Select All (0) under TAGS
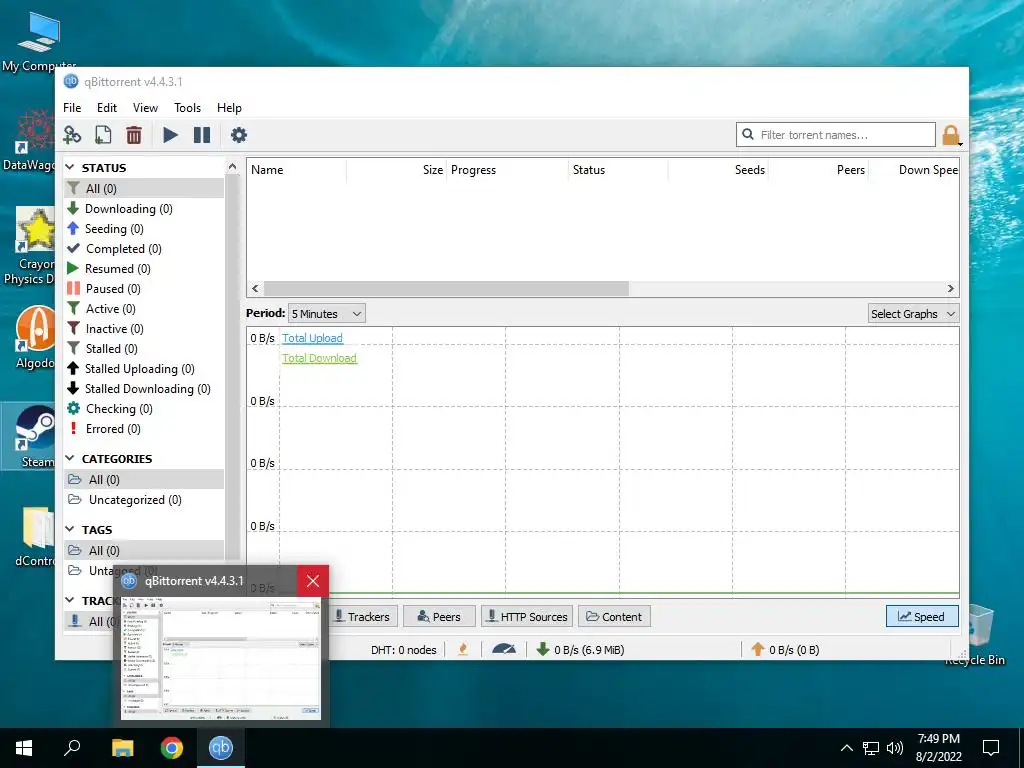Screen dimensions: 1024x768 pyautogui.click(x=144, y=551)
